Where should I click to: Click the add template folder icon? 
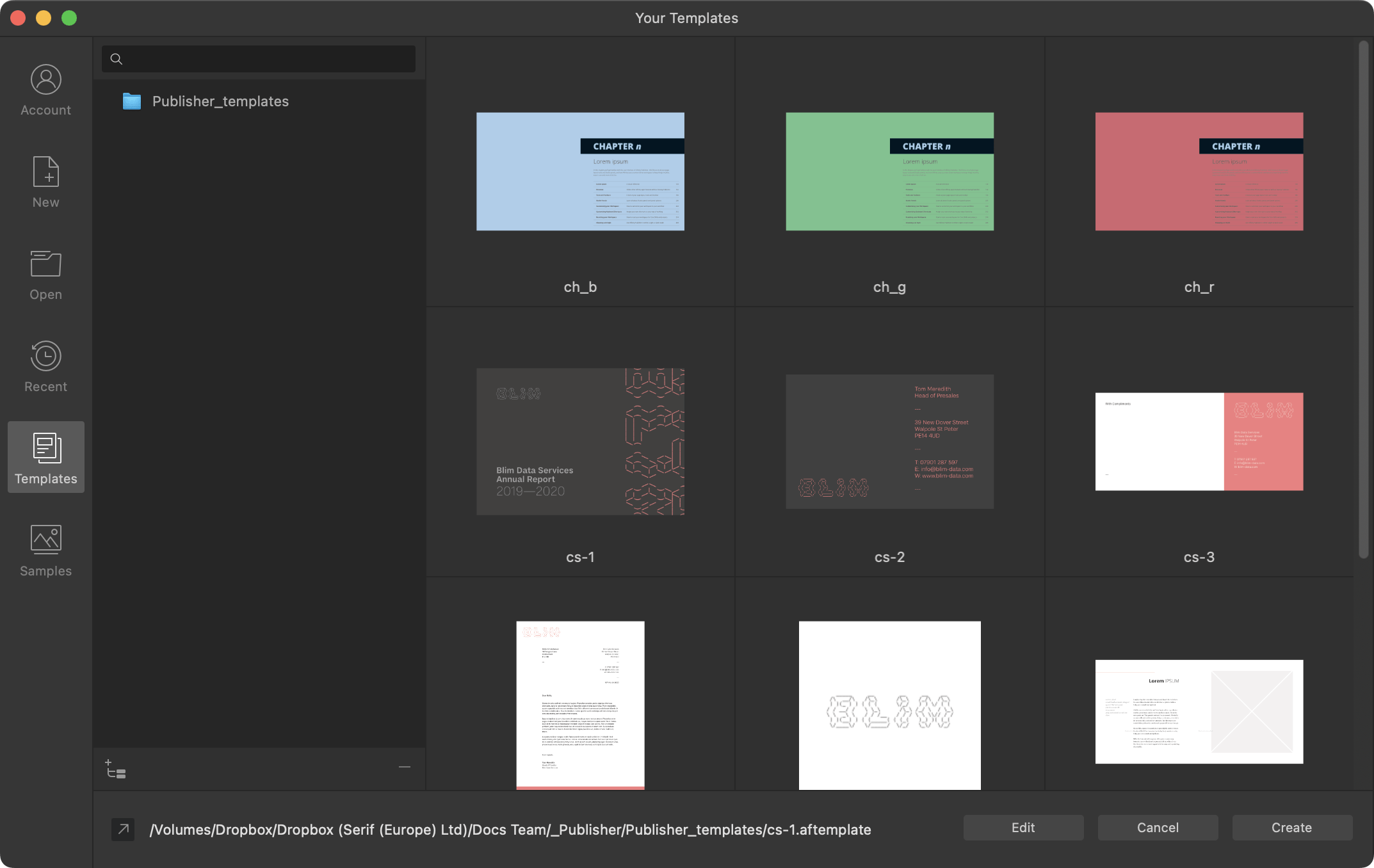pyautogui.click(x=114, y=768)
